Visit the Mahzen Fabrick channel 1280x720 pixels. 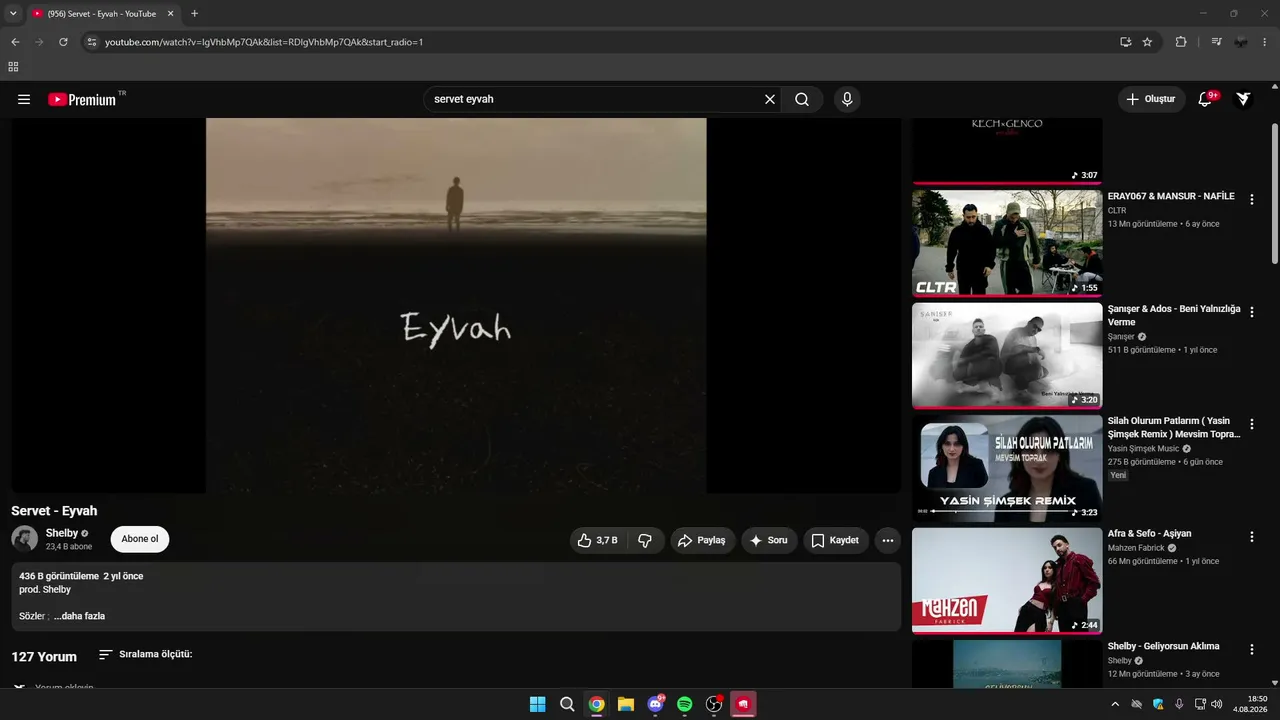click(x=1136, y=548)
